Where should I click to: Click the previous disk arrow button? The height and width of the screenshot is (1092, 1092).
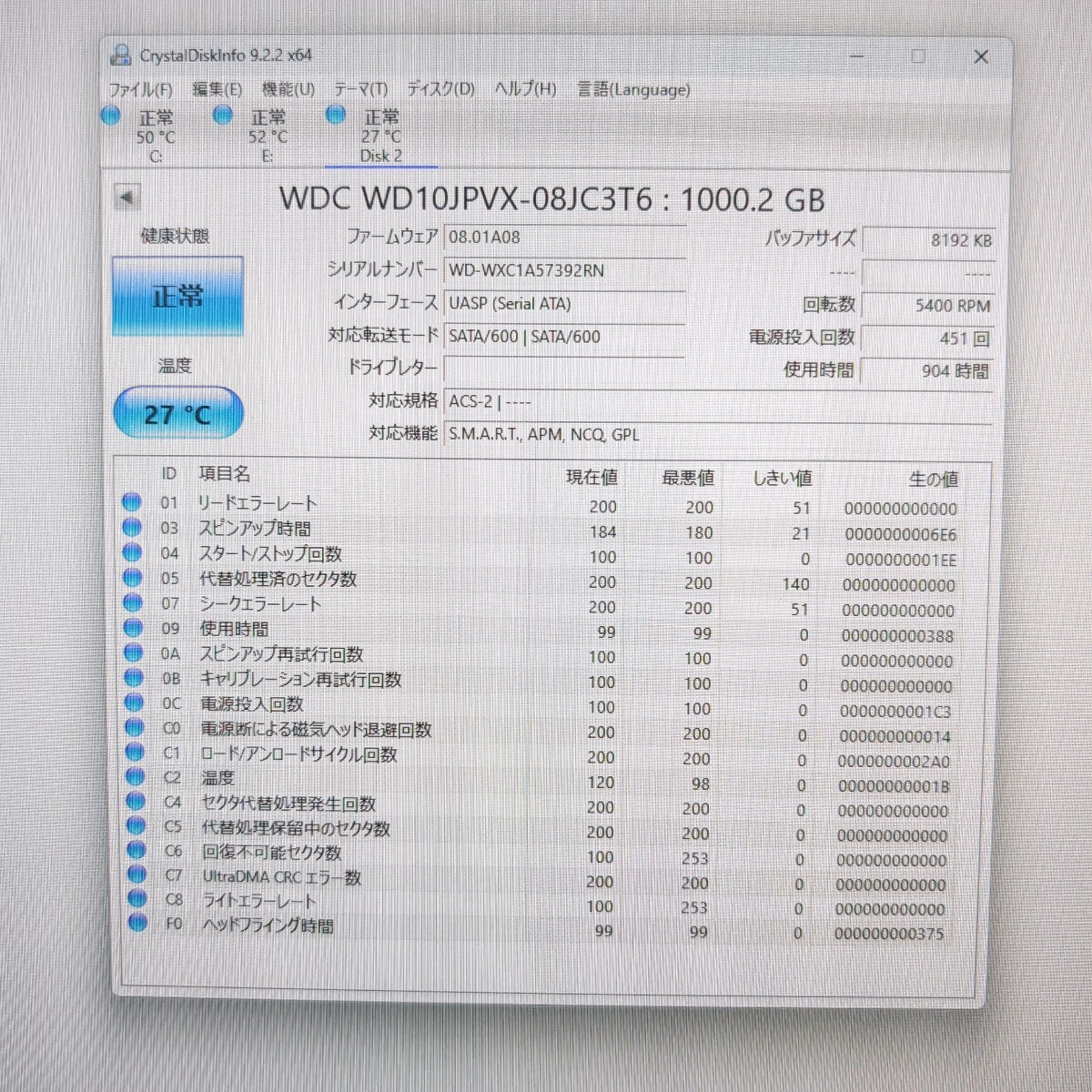click(x=126, y=197)
